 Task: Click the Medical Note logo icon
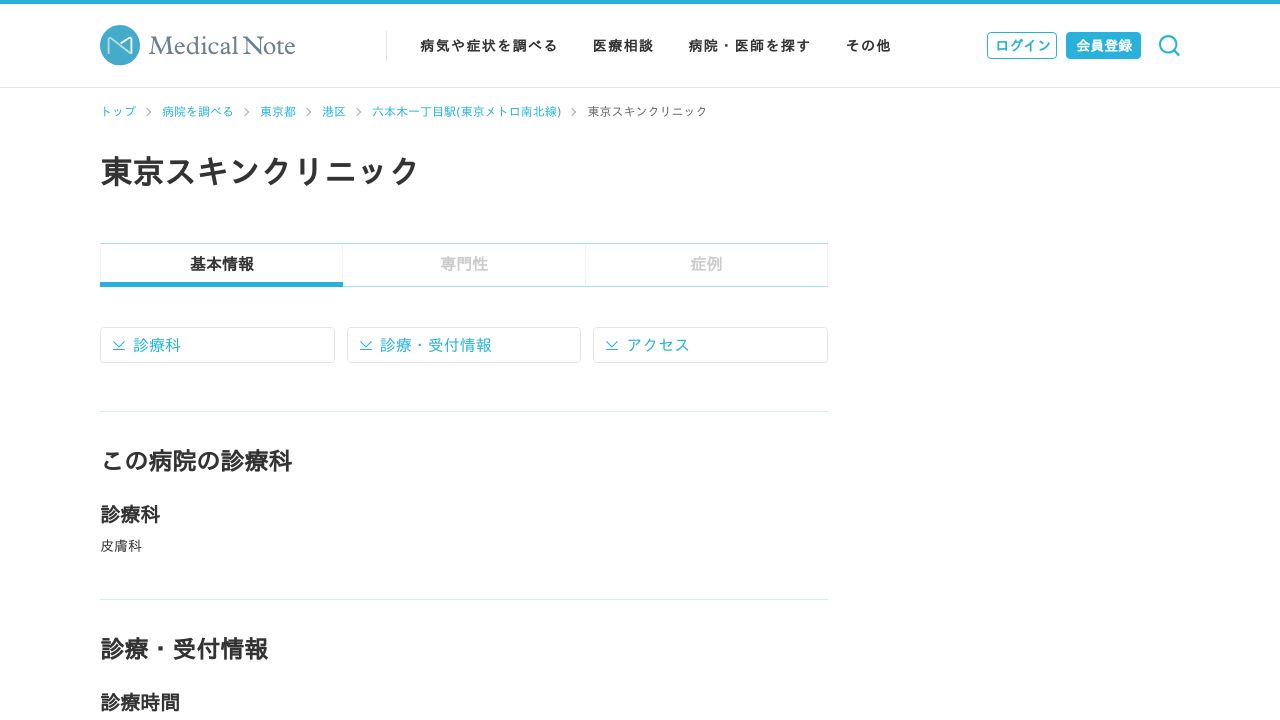[x=118, y=45]
